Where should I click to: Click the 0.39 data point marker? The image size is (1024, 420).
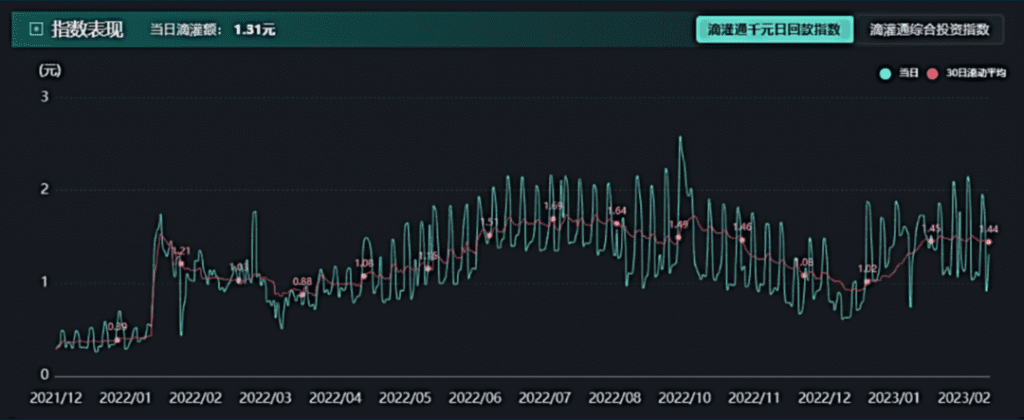[118, 340]
